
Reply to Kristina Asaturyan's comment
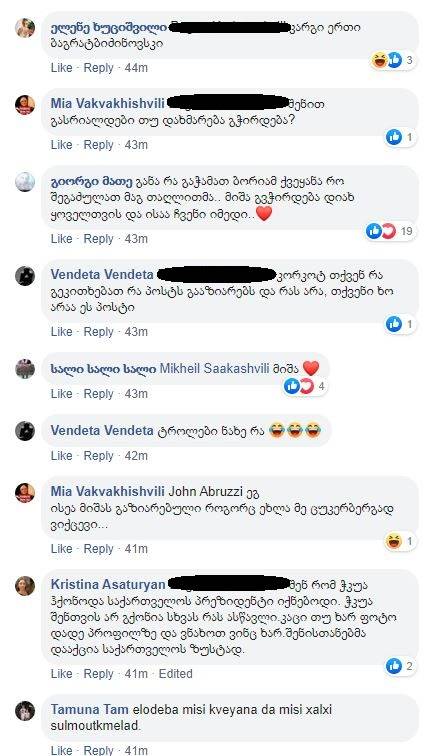(98, 674)
